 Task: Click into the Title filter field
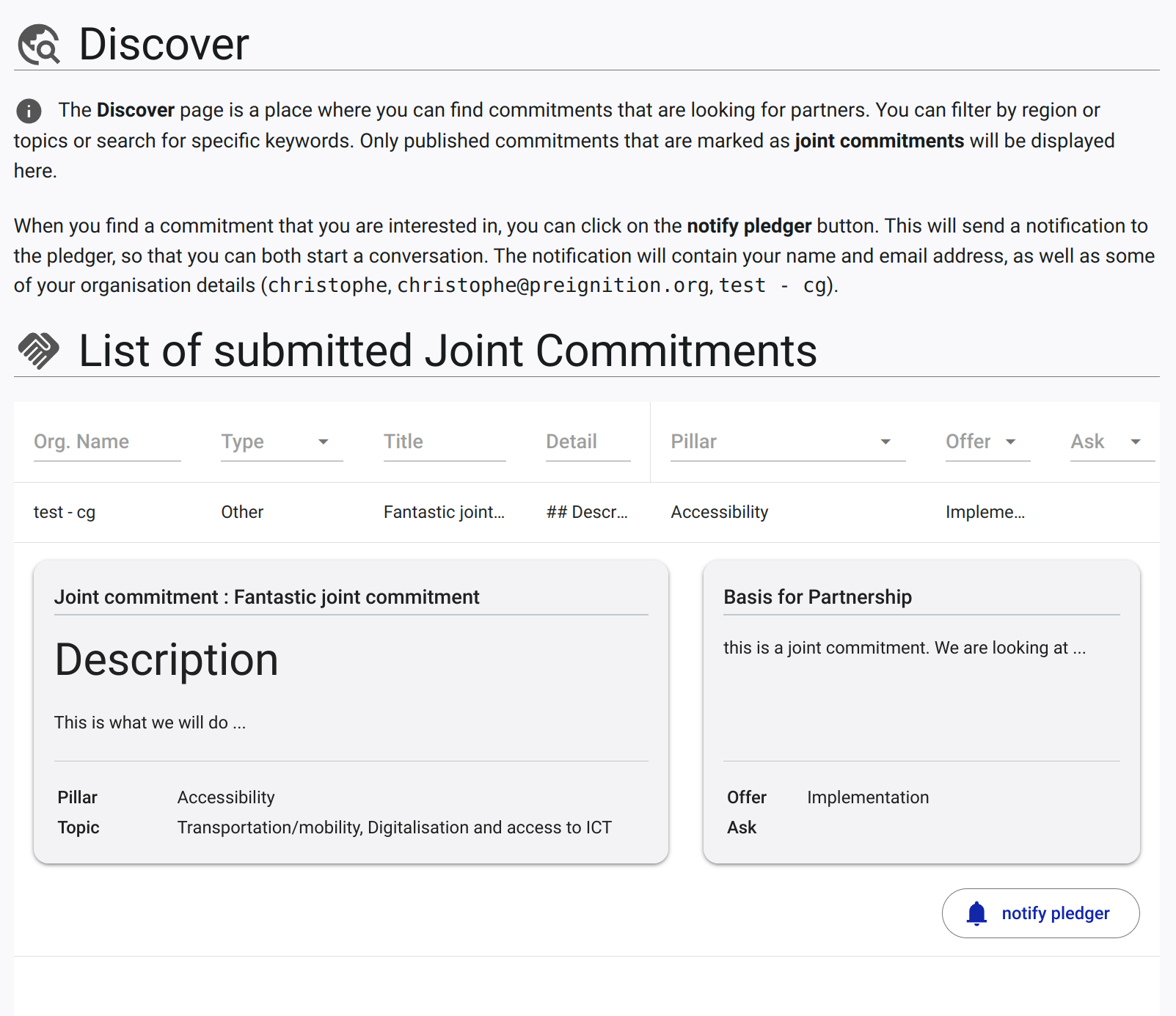click(445, 442)
